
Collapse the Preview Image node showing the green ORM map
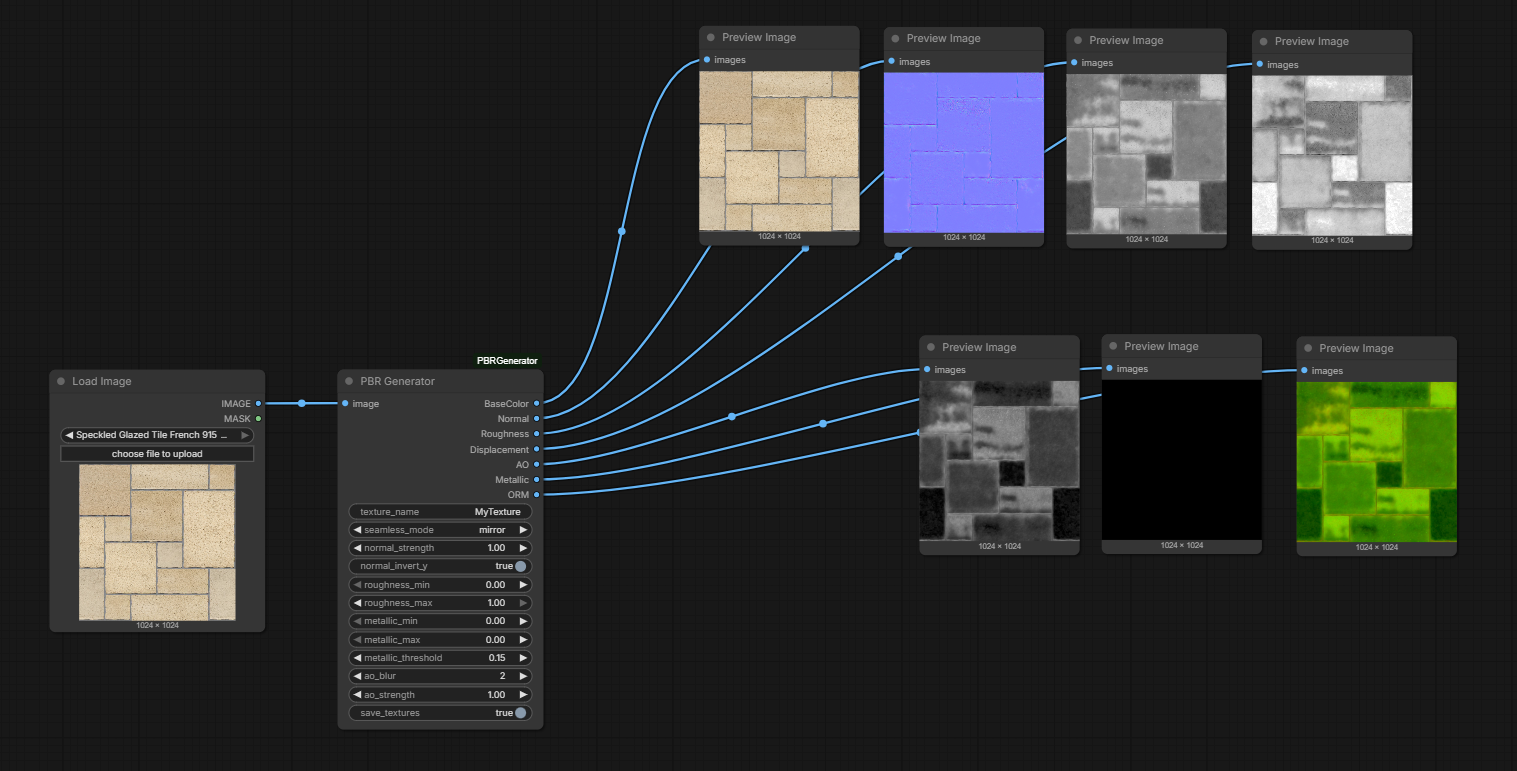(1308, 348)
